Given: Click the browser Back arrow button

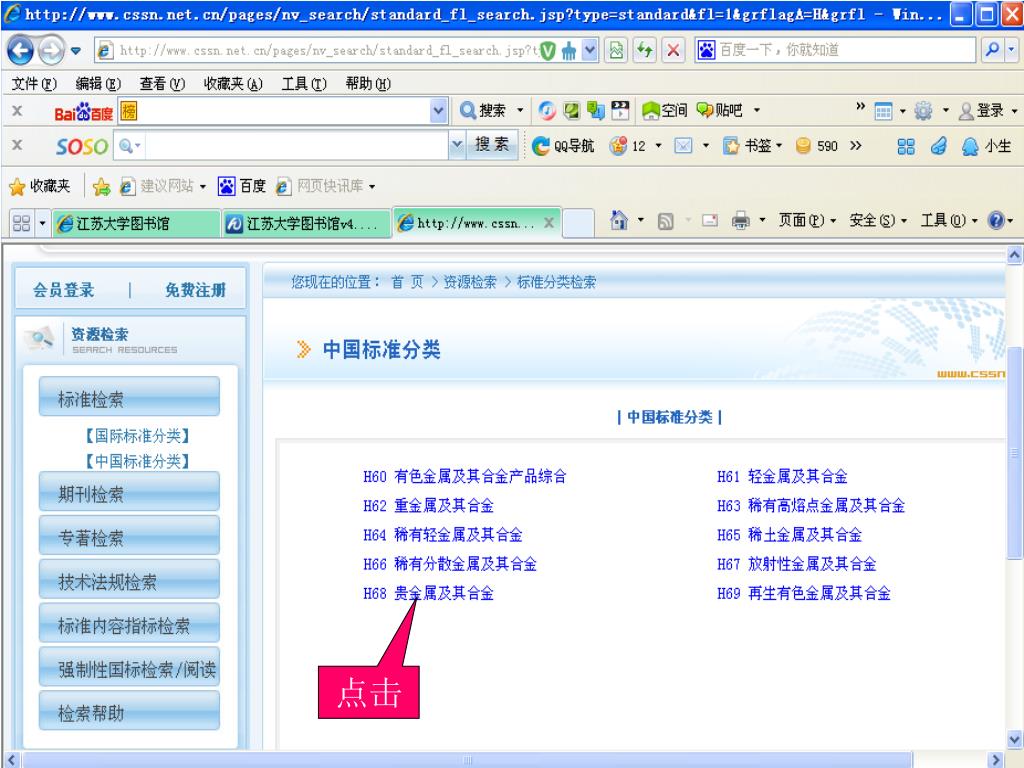Looking at the screenshot, I should click(20, 50).
